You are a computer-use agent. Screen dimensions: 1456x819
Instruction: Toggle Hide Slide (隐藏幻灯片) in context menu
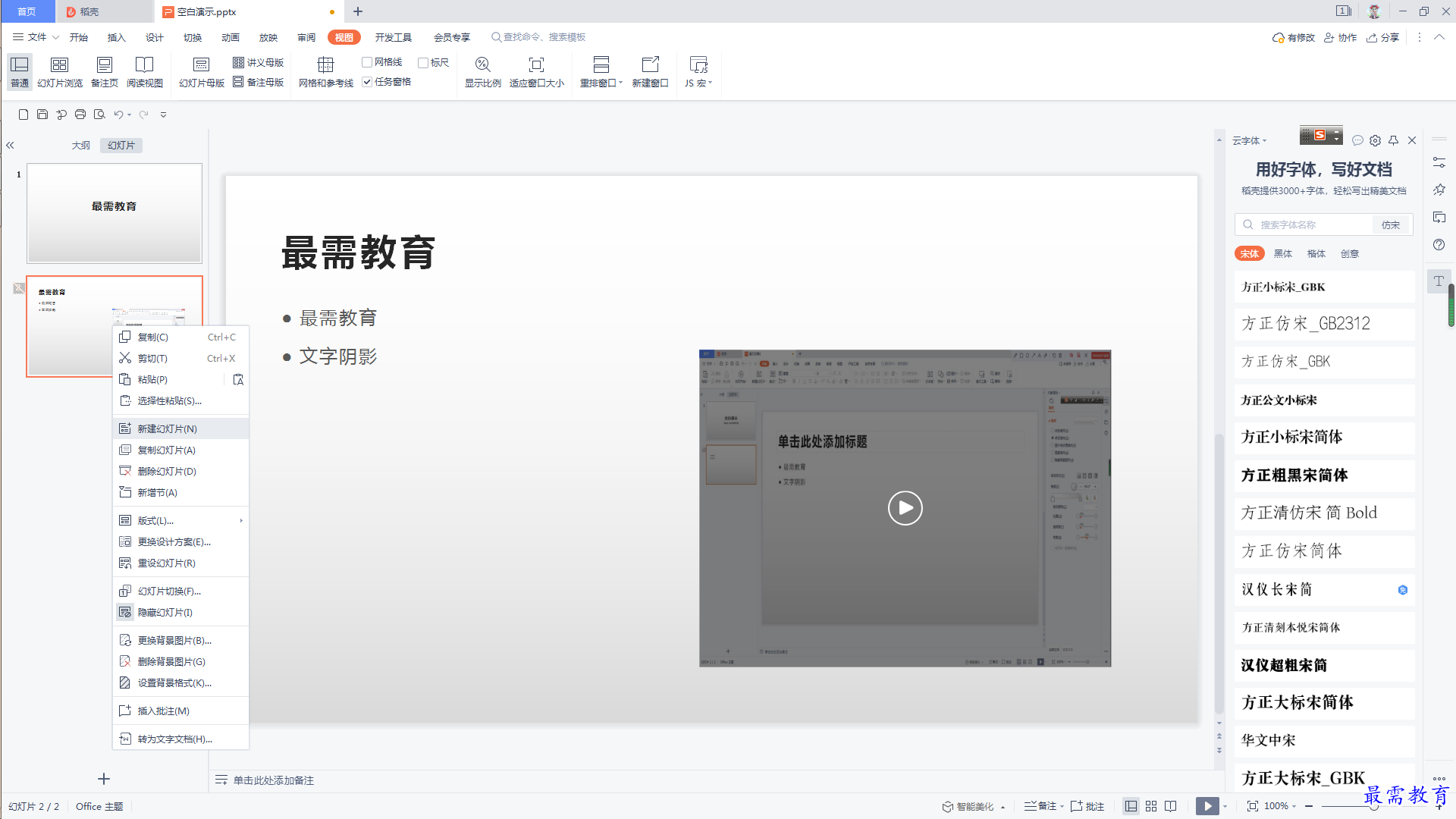coord(180,612)
